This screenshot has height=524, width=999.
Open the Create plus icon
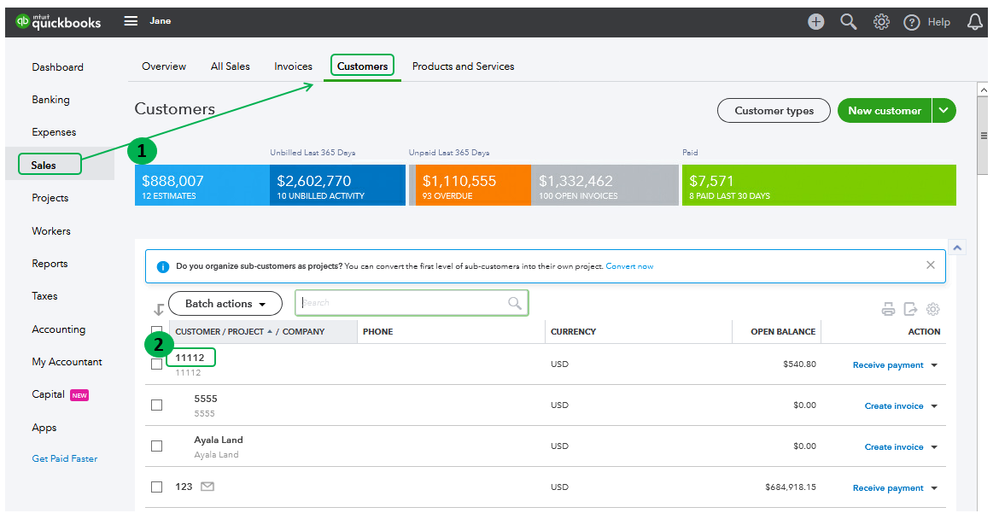pos(816,21)
